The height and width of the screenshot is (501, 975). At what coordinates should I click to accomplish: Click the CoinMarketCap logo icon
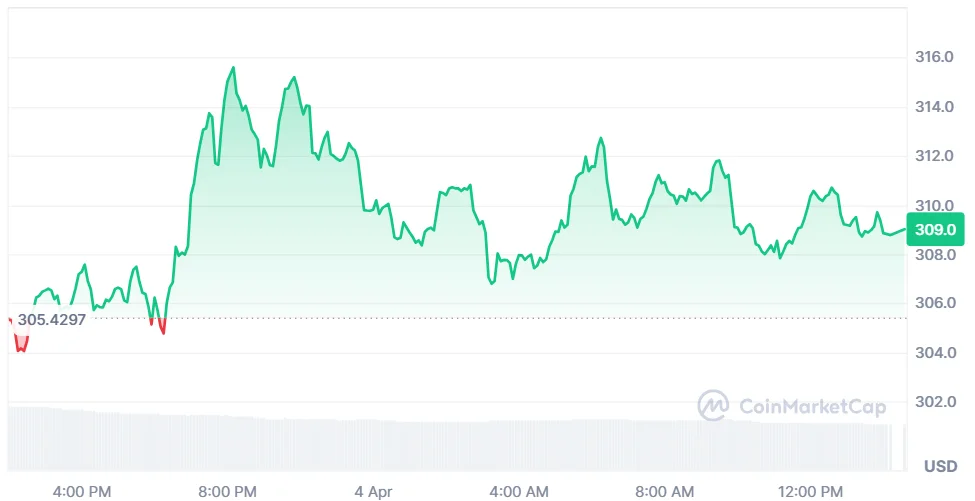(x=713, y=405)
